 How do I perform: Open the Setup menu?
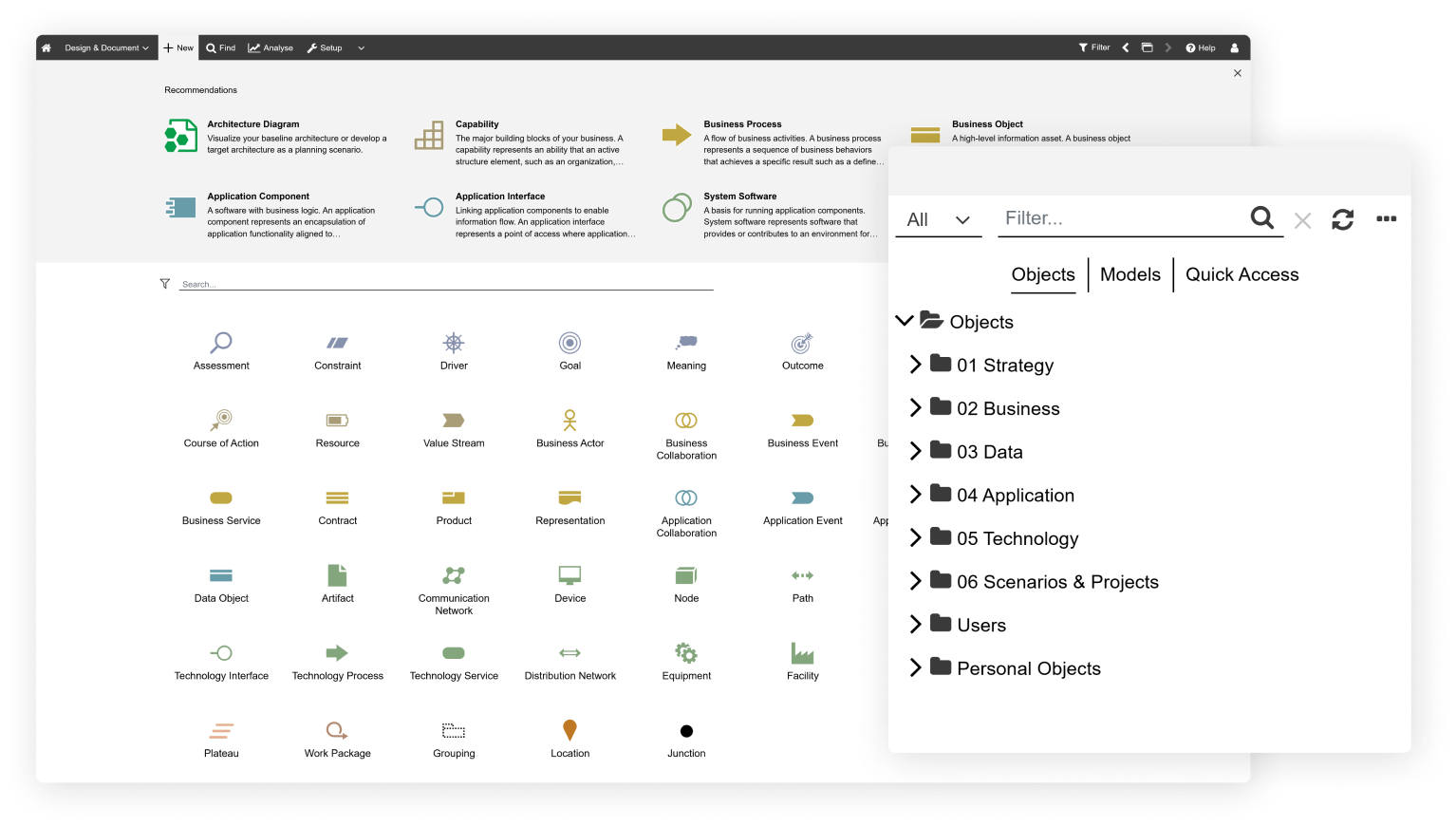(325, 47)
